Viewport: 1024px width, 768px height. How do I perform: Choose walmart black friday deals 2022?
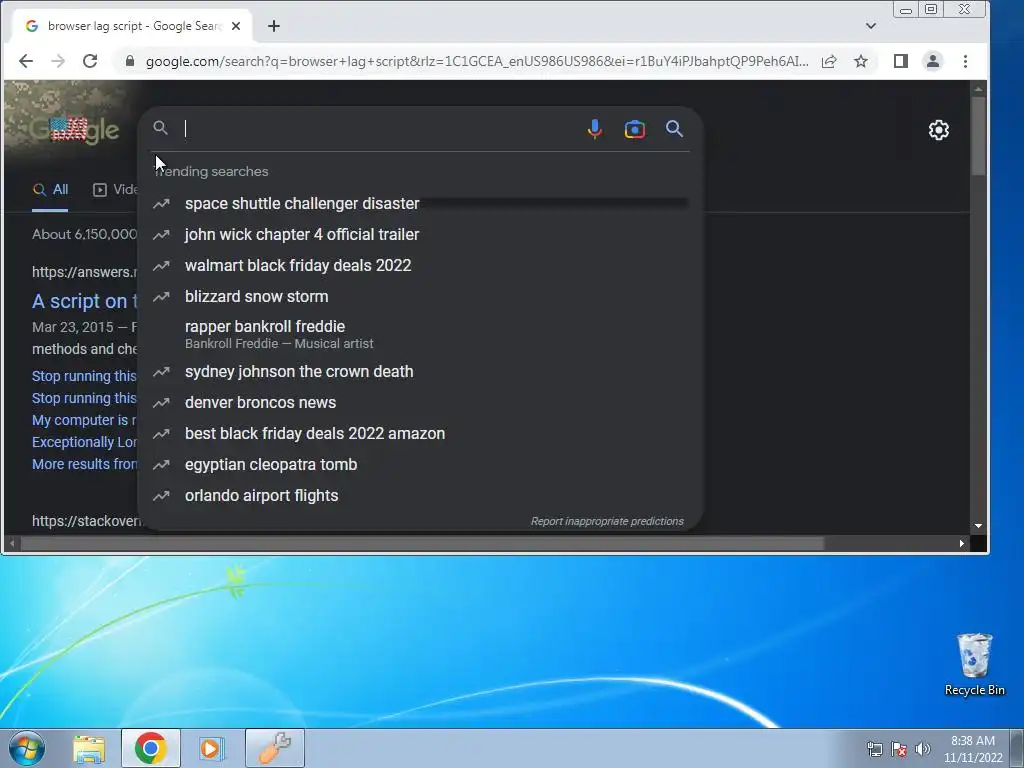(420, 266)
